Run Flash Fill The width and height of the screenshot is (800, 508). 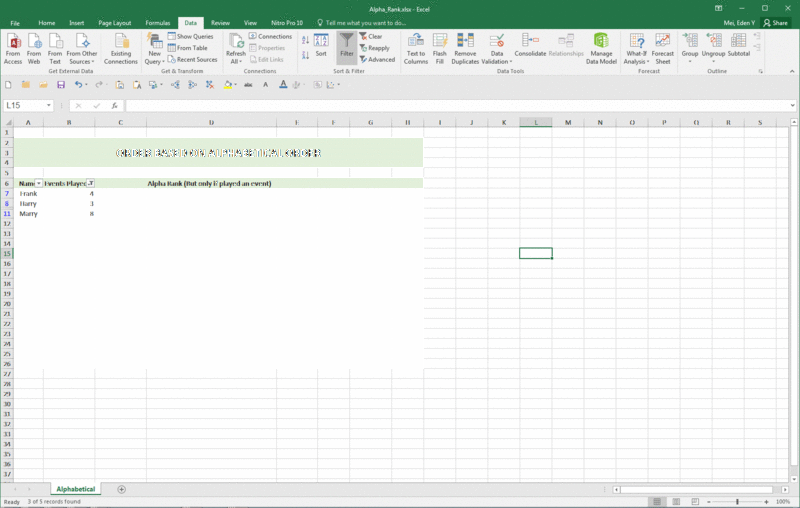pyautogui.click(x=439, y=49)
